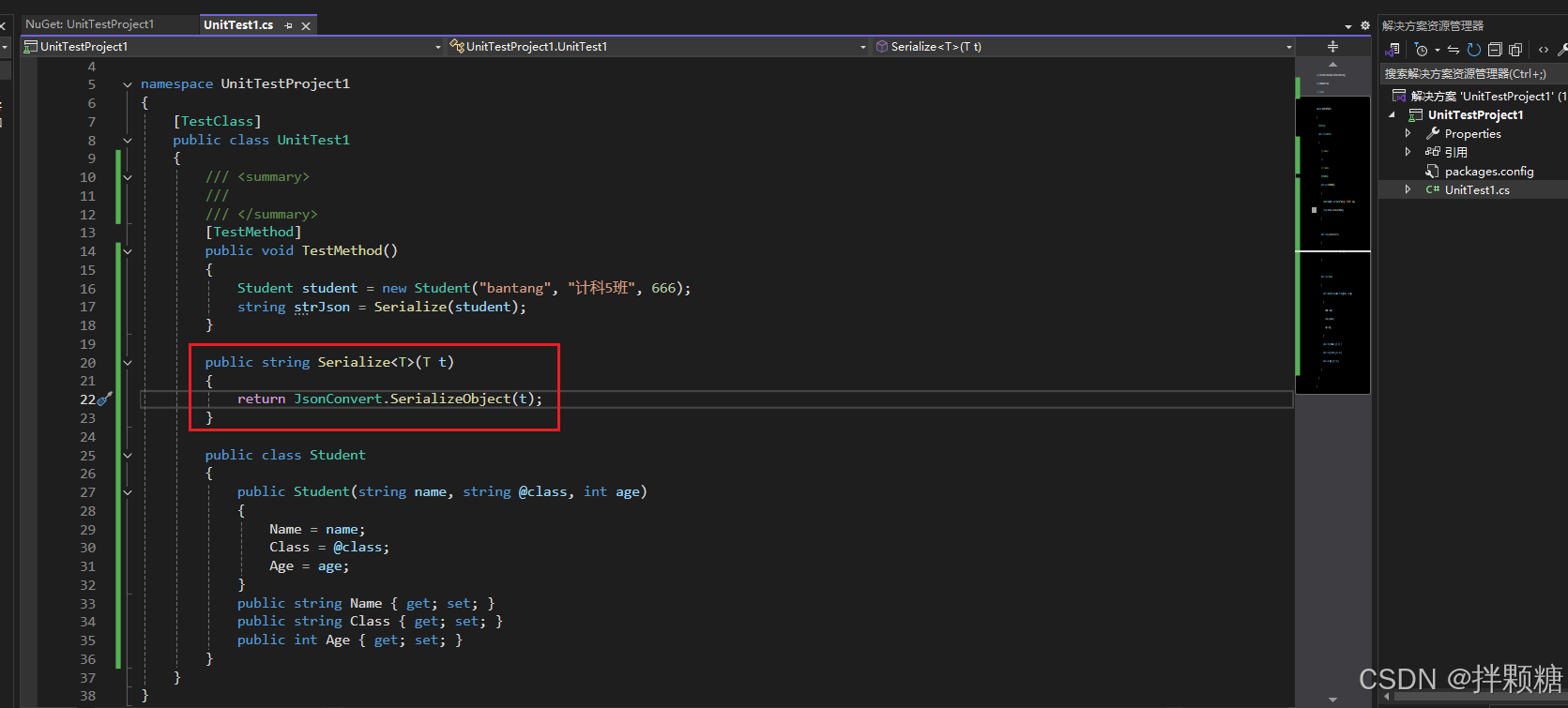
Task: Click line number 19 in the gutter
Action: [87, 344]
